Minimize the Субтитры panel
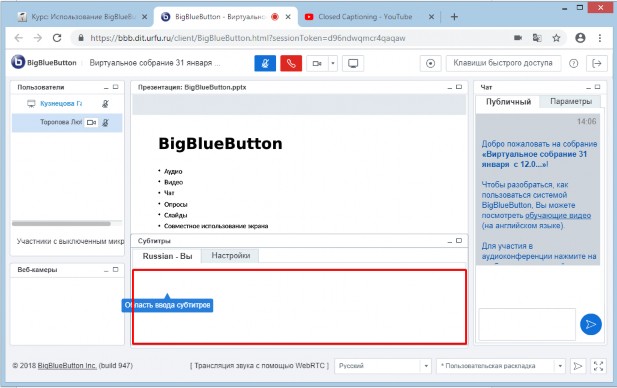The width and height of the screenshot is (617, 388). (x=450, y=241)
